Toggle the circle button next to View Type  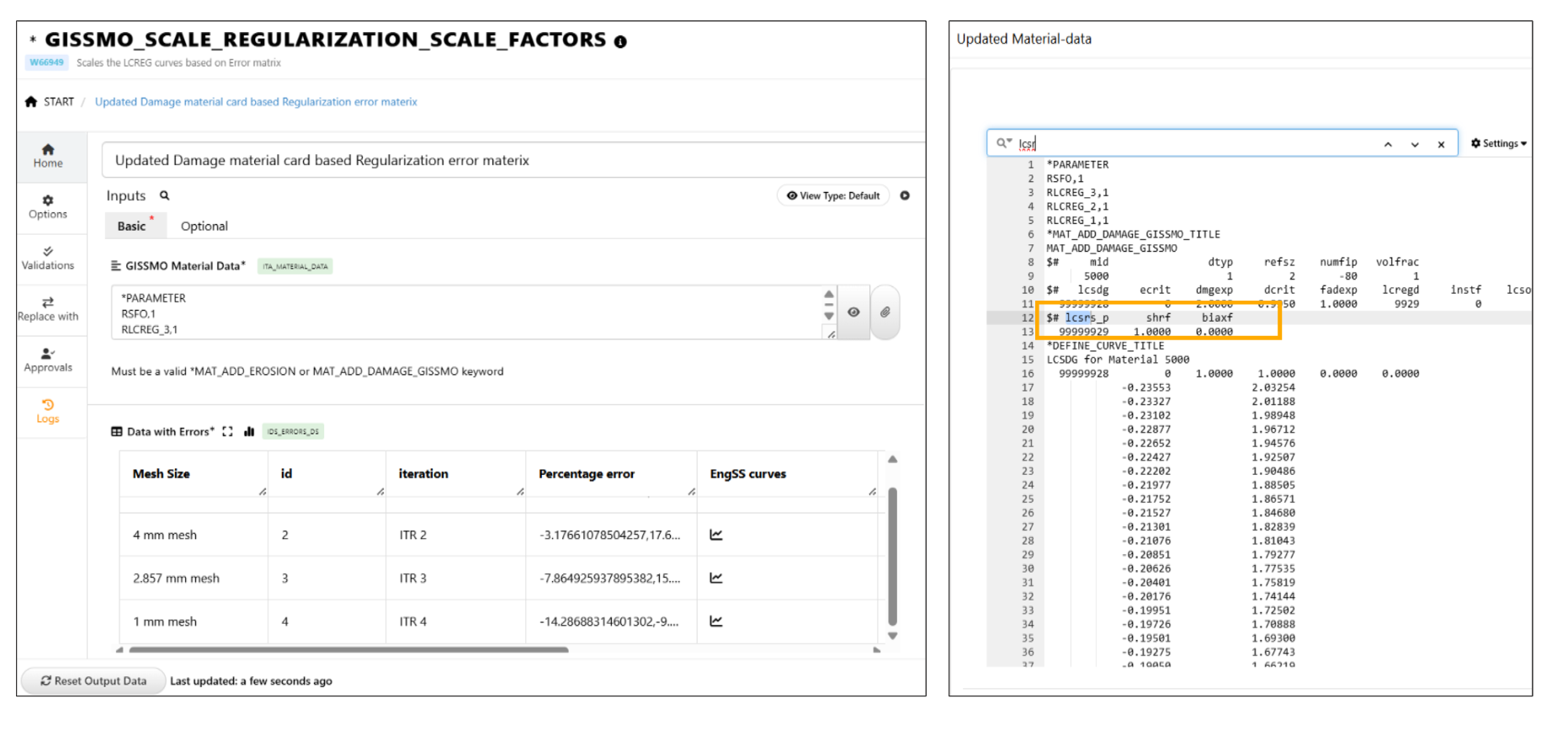(x=905, y=195)
